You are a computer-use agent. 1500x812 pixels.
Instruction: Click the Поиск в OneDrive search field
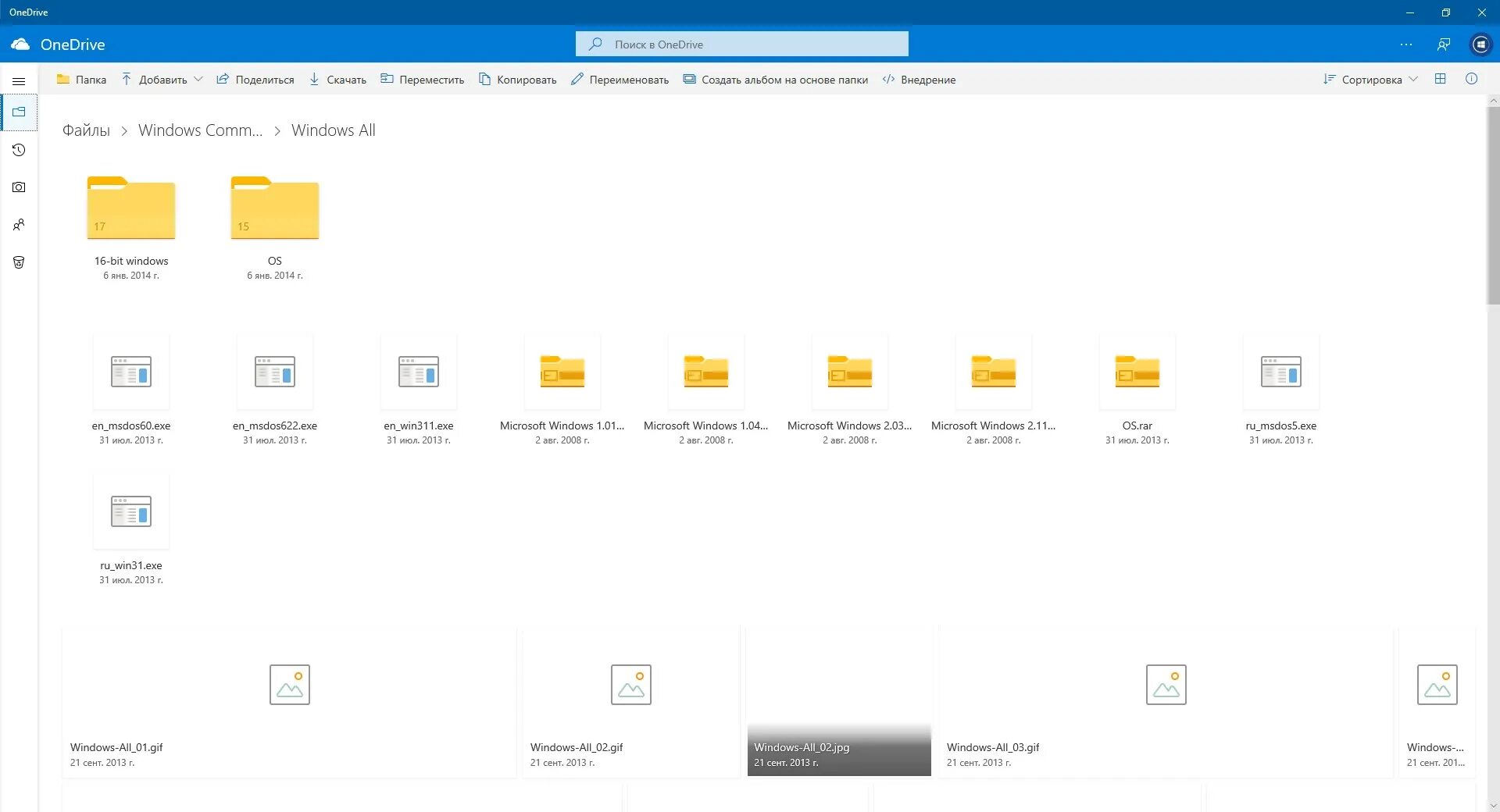point(742,44)
